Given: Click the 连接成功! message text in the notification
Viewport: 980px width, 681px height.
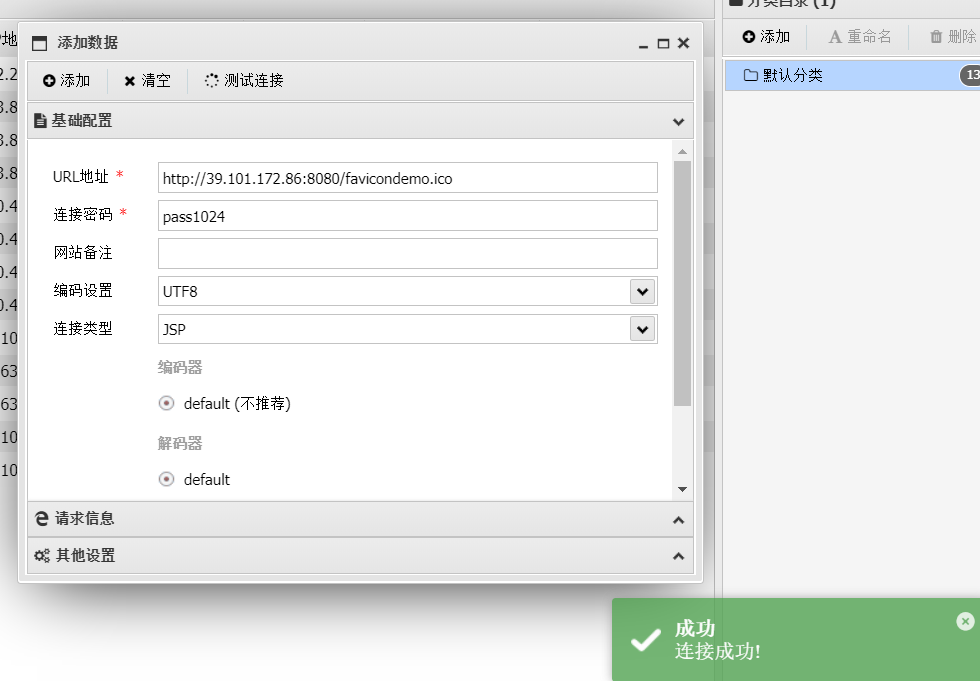Looking at the screenshot, I should (x=718, y=652).
